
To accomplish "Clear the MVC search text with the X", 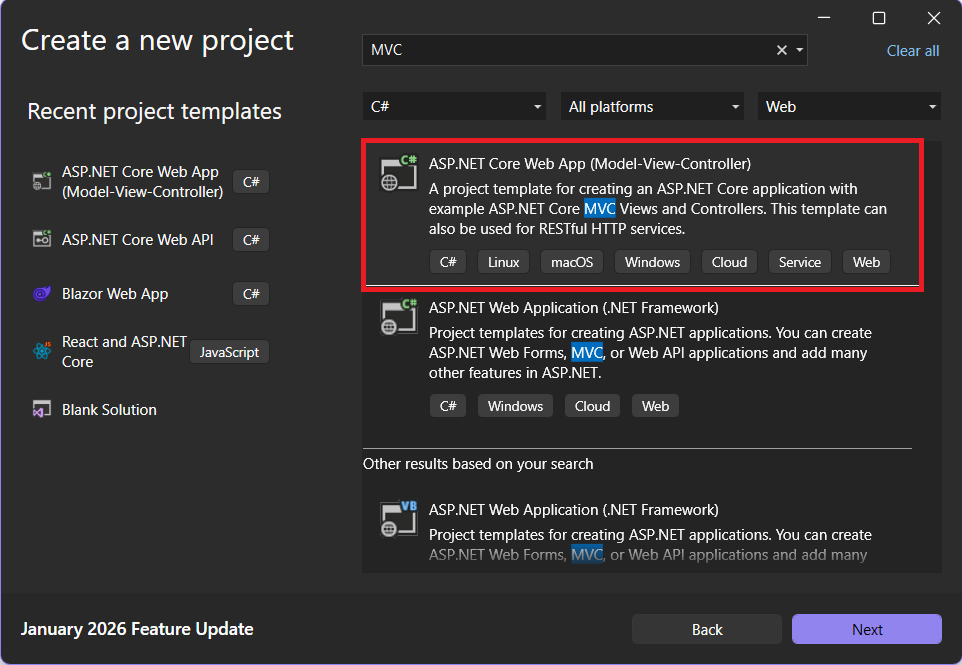I will (782, 50).
